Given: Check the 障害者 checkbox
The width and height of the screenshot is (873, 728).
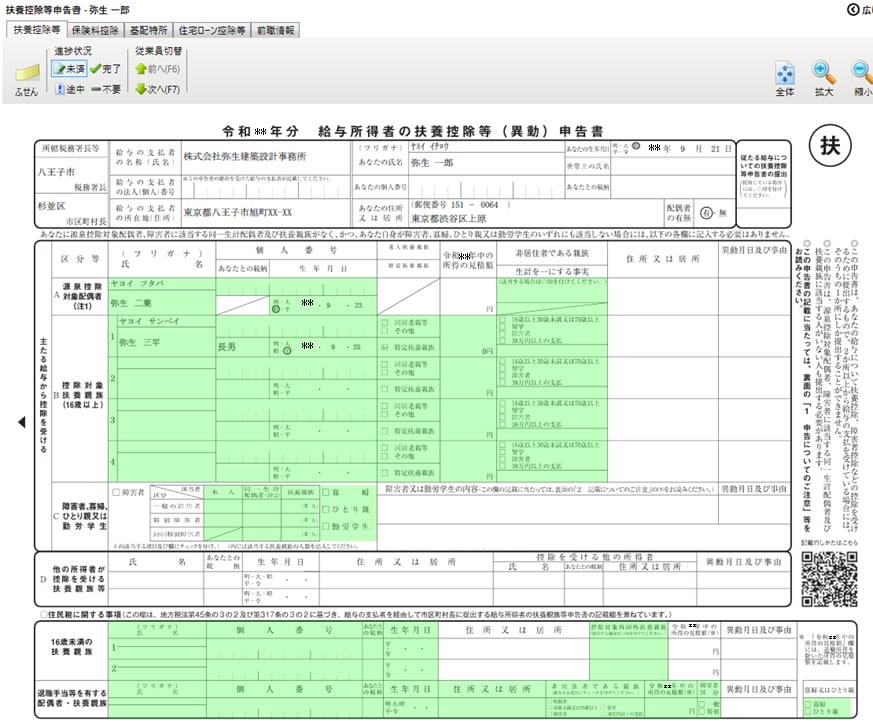Looking at the screenshot, I should [114, 492].
